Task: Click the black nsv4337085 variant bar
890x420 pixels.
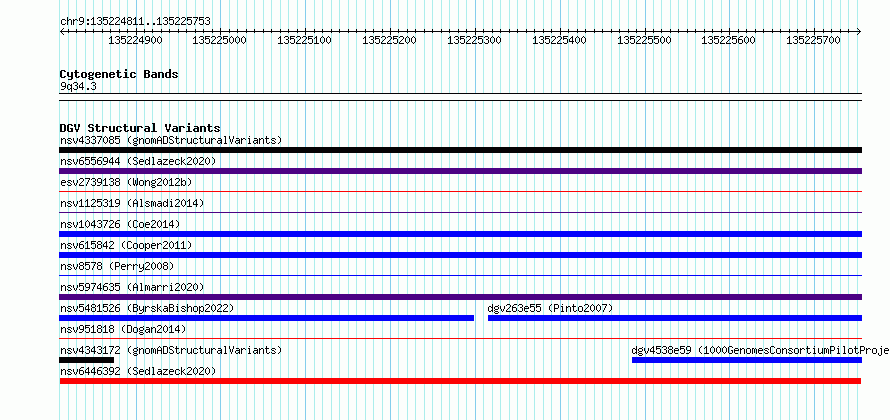Action: point(460,150)
